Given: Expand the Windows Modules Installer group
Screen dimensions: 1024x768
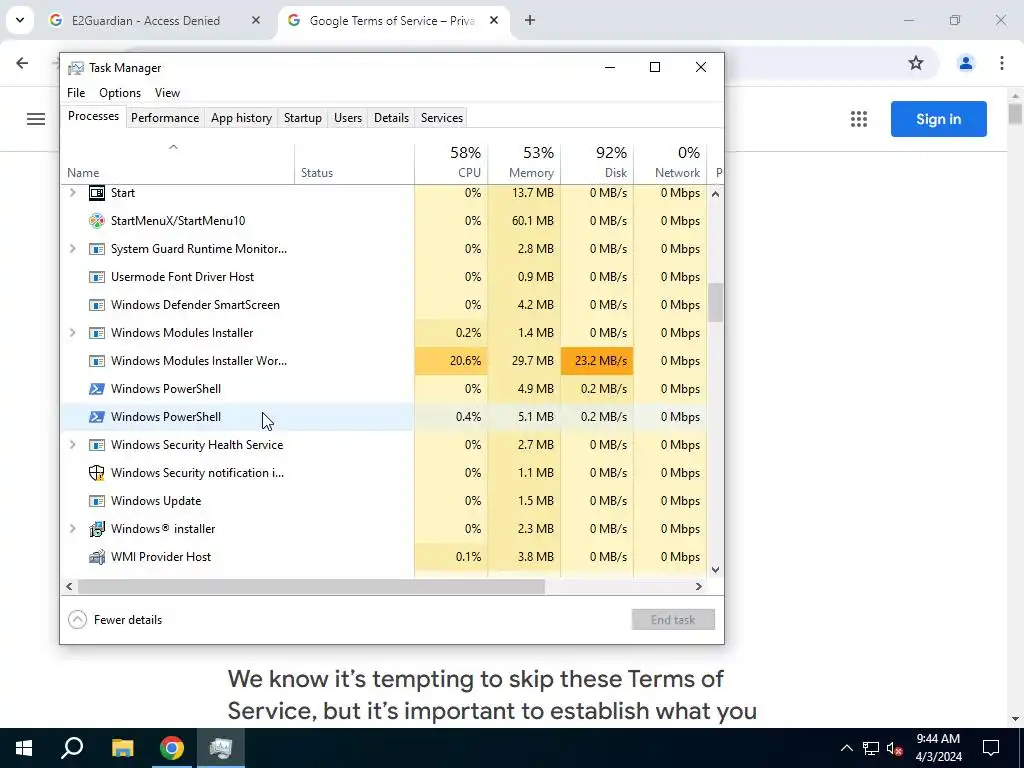Looking at the screenshot, I should pos(72,332).
